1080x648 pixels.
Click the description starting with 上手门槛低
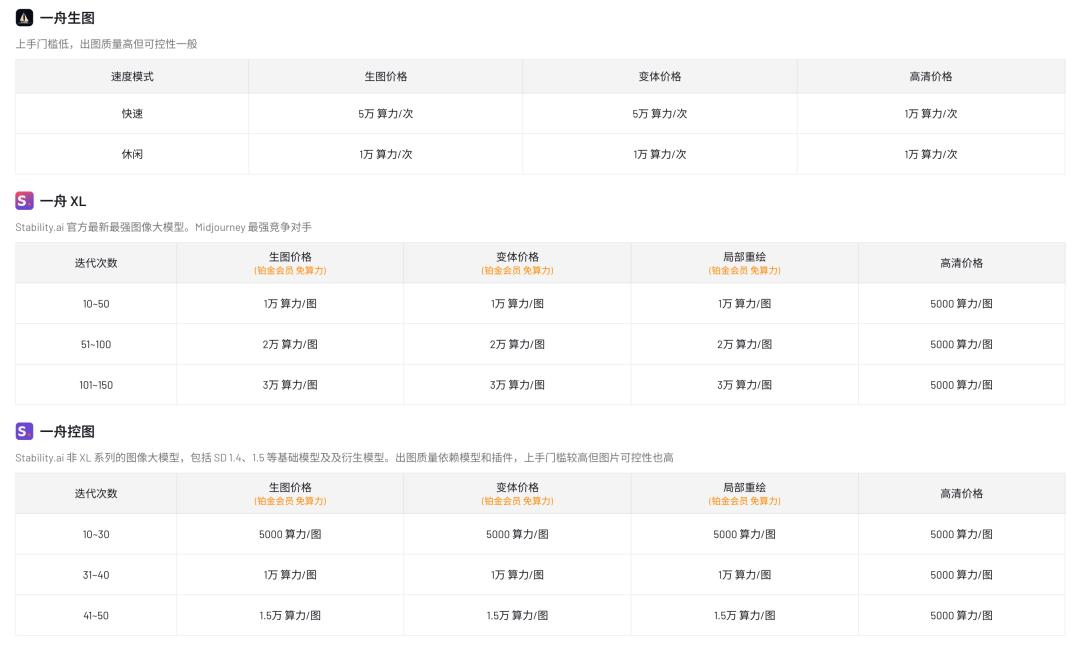pos(106,44)
